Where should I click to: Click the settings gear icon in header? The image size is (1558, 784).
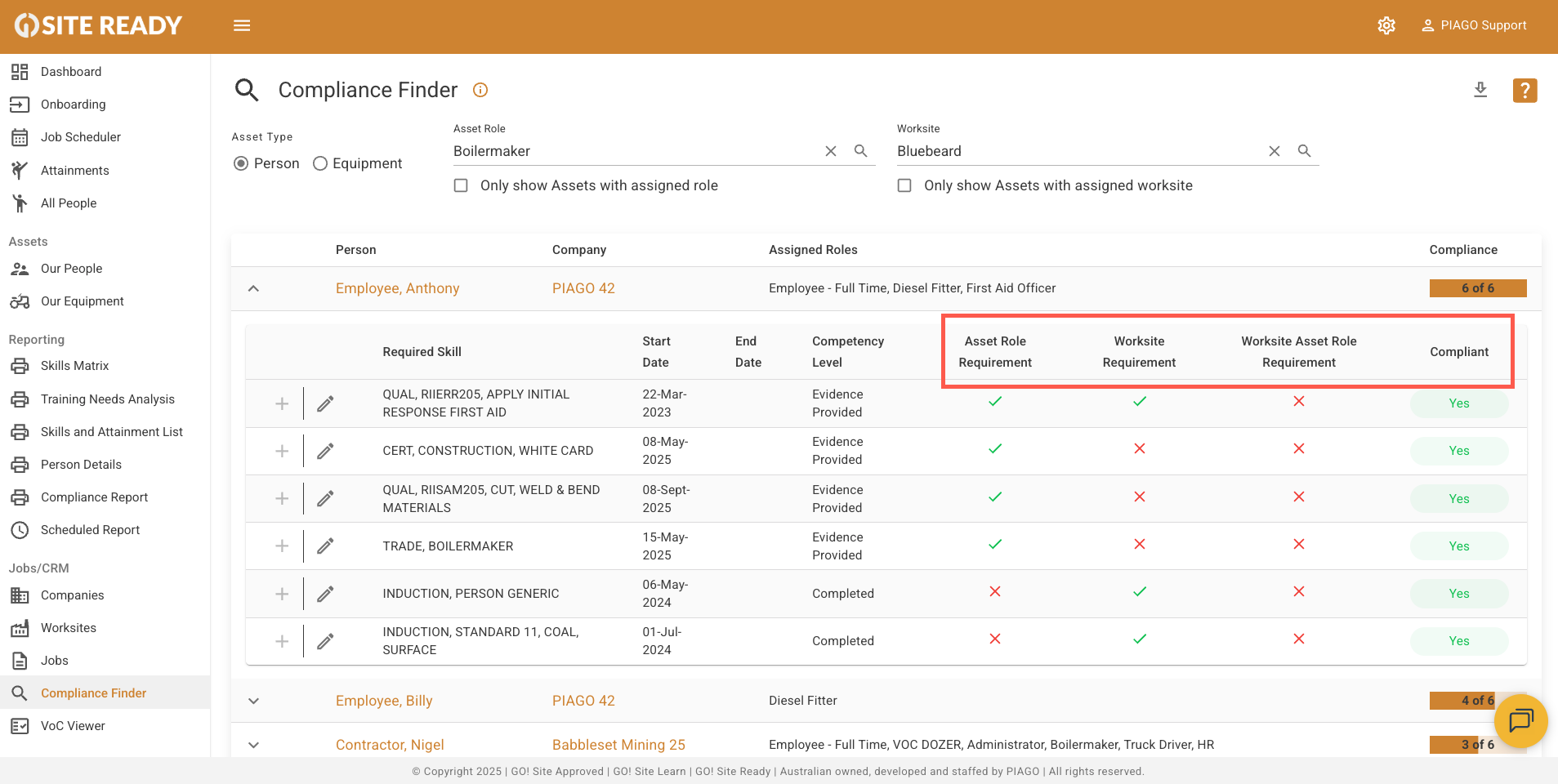point(1386,25)
